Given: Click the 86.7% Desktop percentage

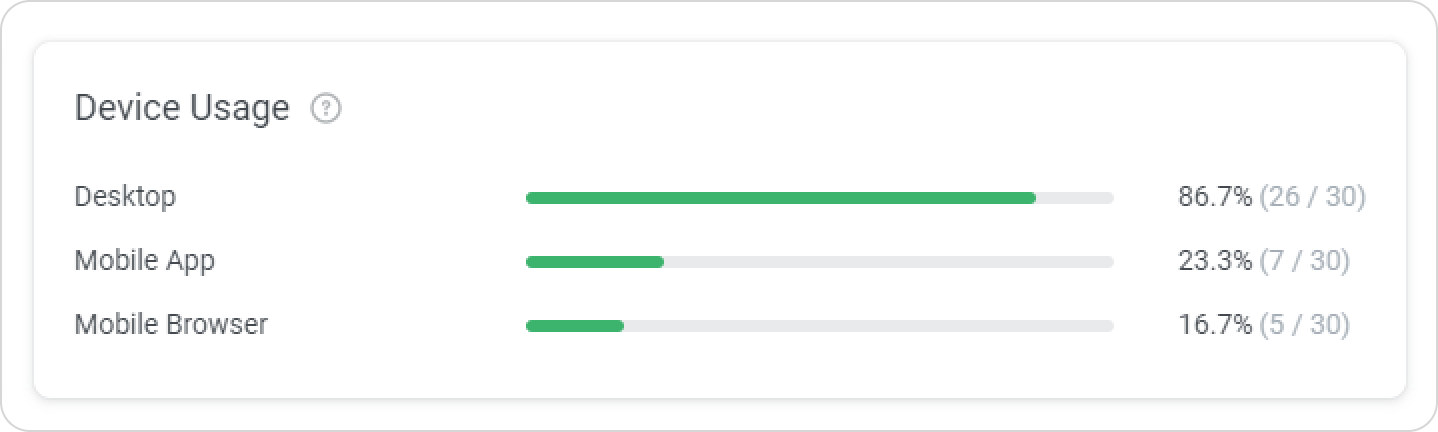Looking at the screenshot, I should pyautogui.click(x=1215, y=197).
